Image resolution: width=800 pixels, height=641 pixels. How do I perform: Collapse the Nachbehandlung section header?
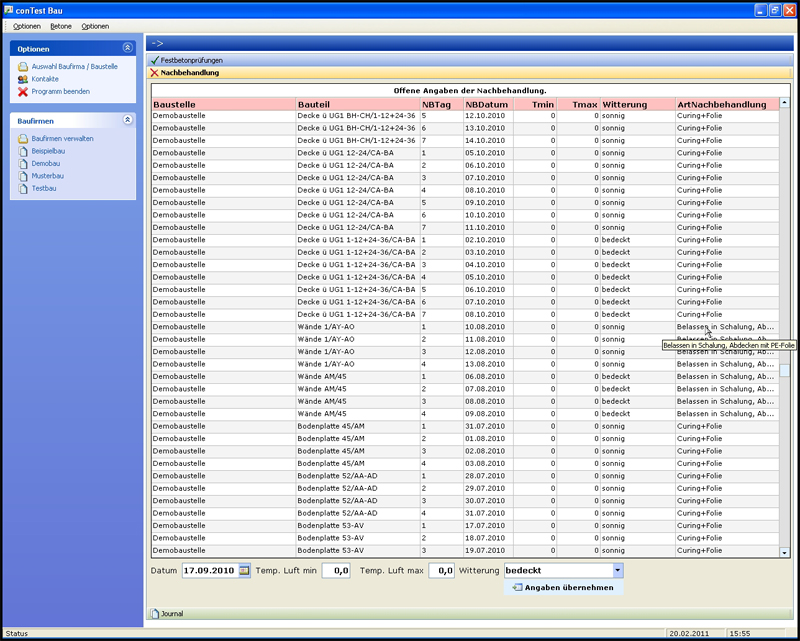[x=469, y=73]
